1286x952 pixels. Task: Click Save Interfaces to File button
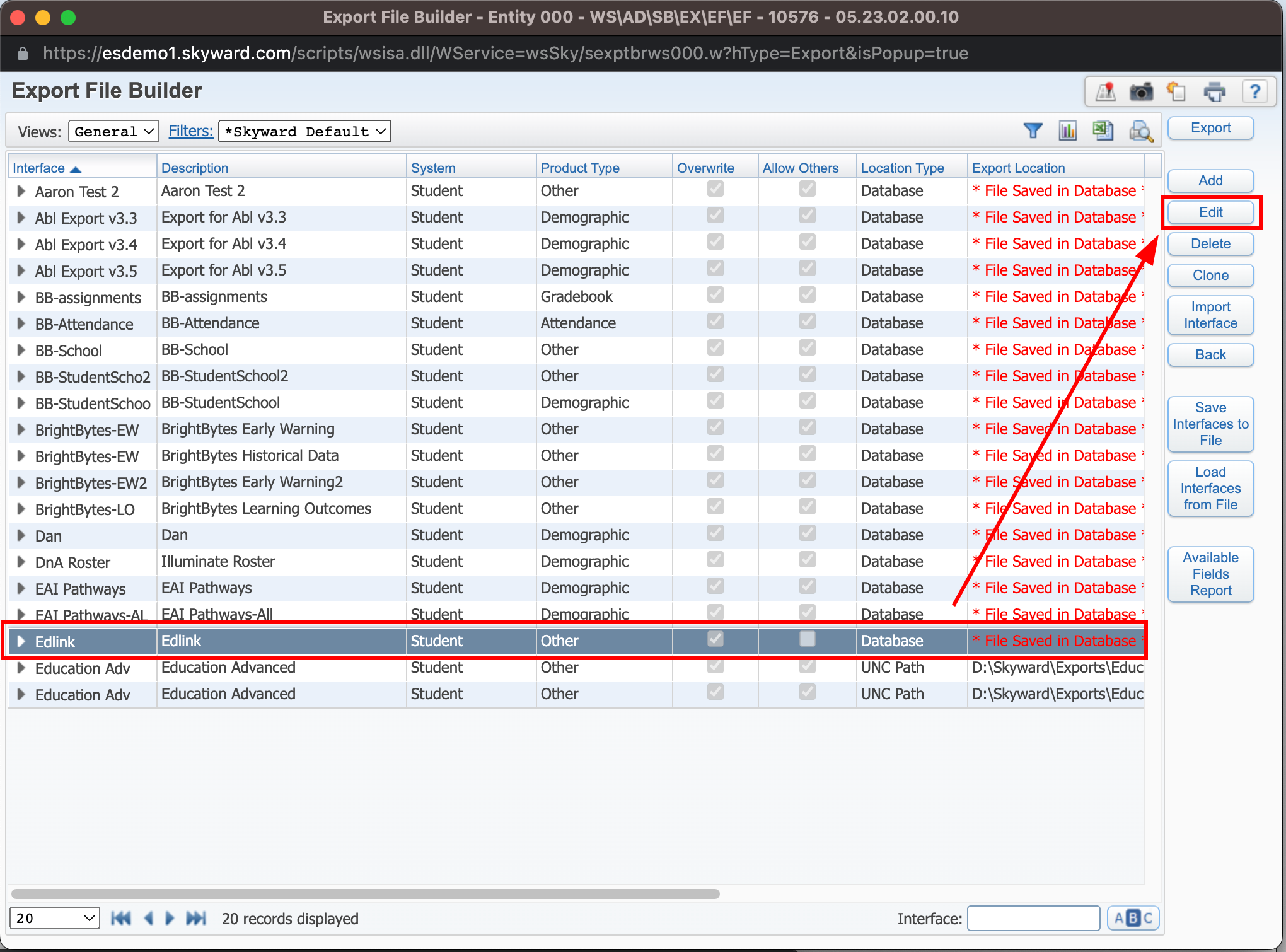coord(1210,424)
